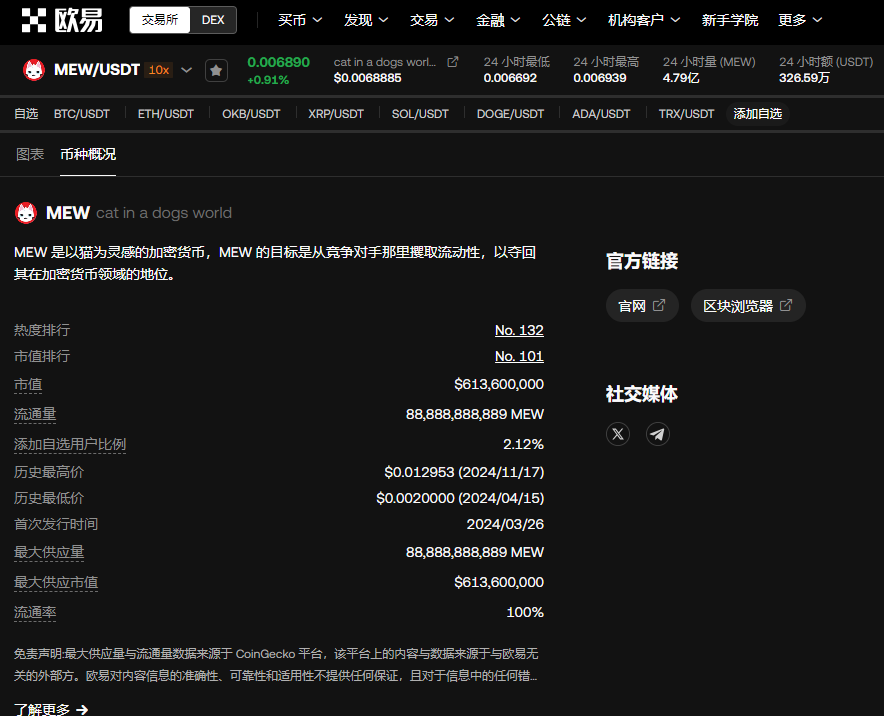Open external link icon next to cat in a dogs world

453,62
